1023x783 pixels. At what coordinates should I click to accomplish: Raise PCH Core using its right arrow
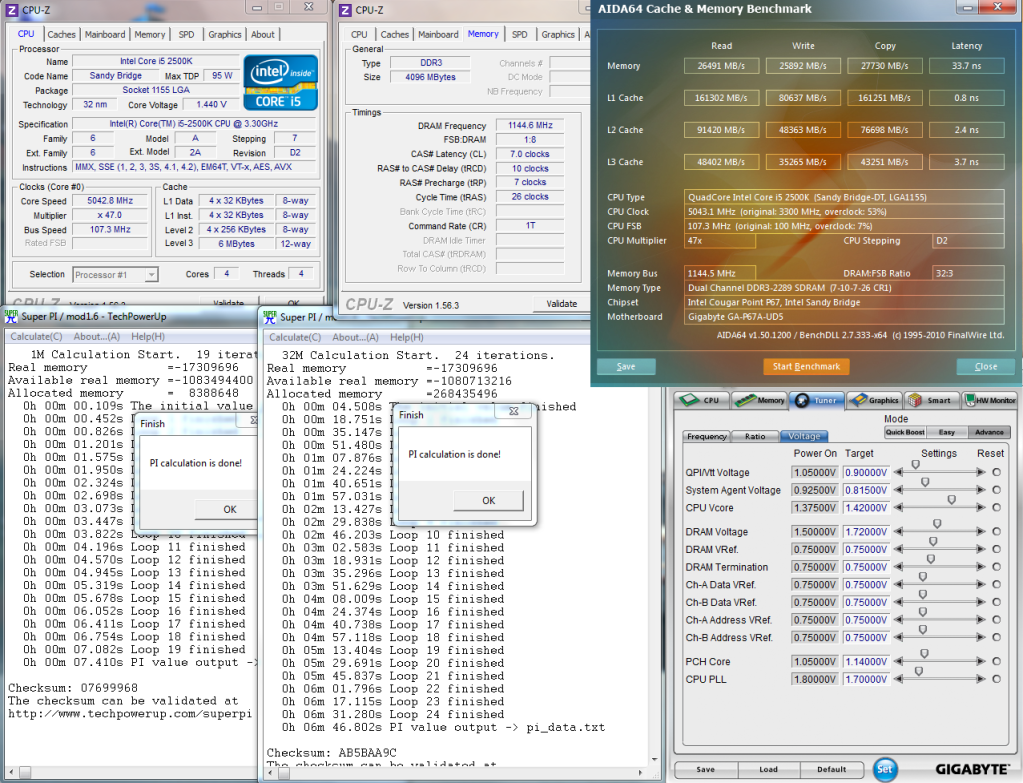[x=981, y=662]
